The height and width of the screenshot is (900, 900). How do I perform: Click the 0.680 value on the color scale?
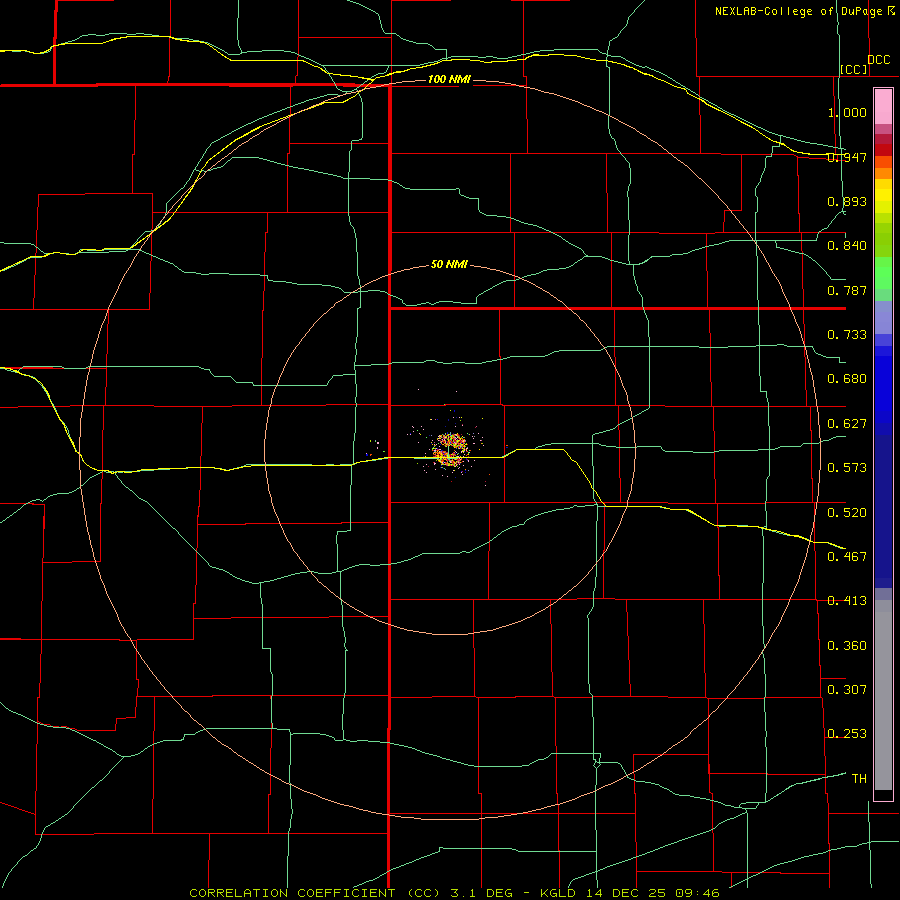click(847, 379)
